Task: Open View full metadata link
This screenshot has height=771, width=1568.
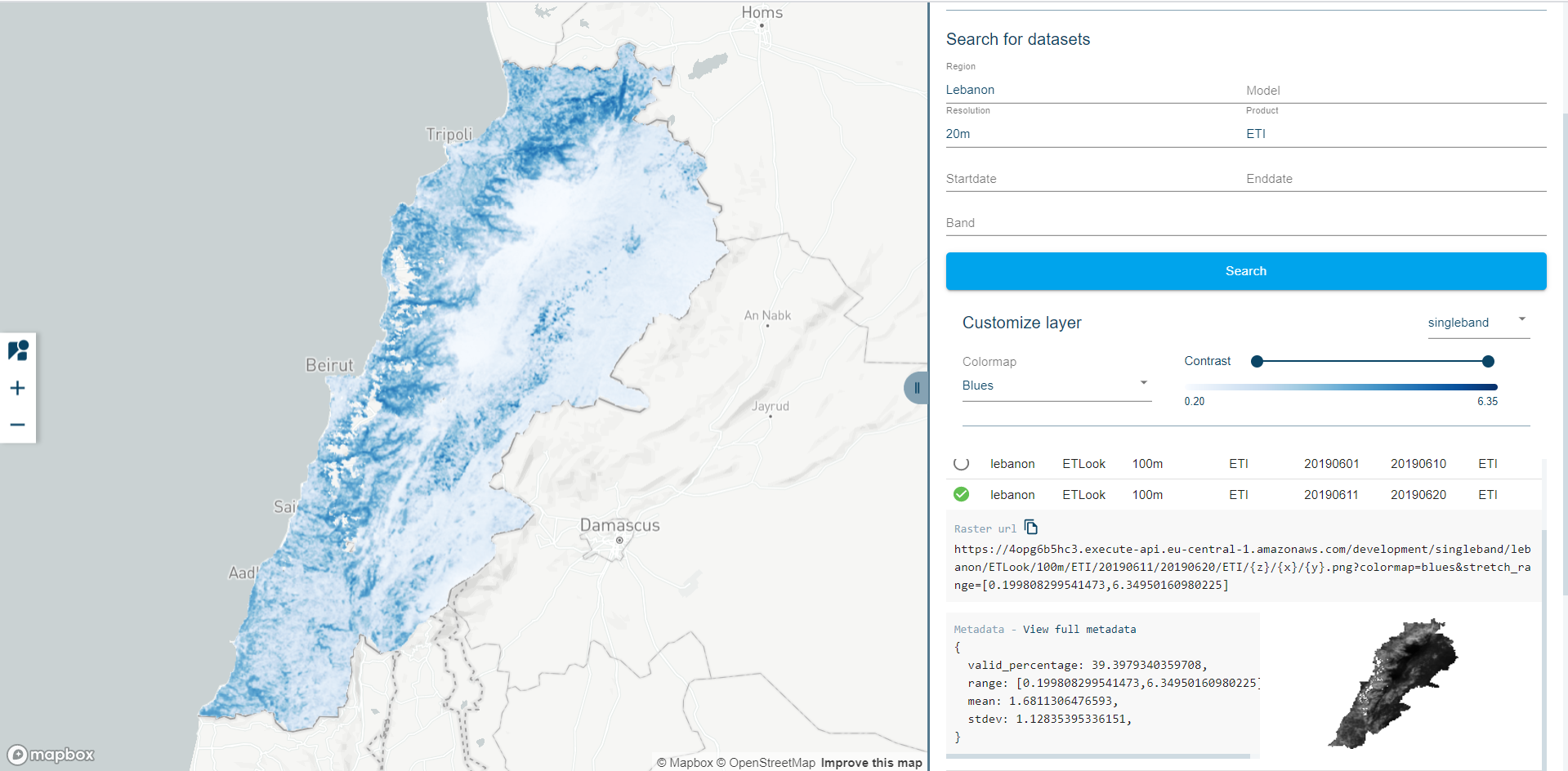Action: [1079, 629]
